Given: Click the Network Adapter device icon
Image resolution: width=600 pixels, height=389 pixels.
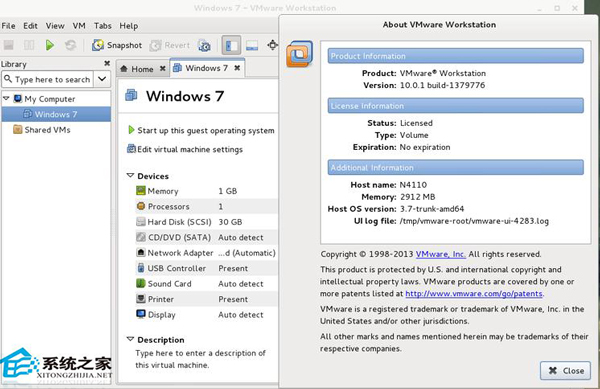Looking at the screenshot, I should click(141, 252).
